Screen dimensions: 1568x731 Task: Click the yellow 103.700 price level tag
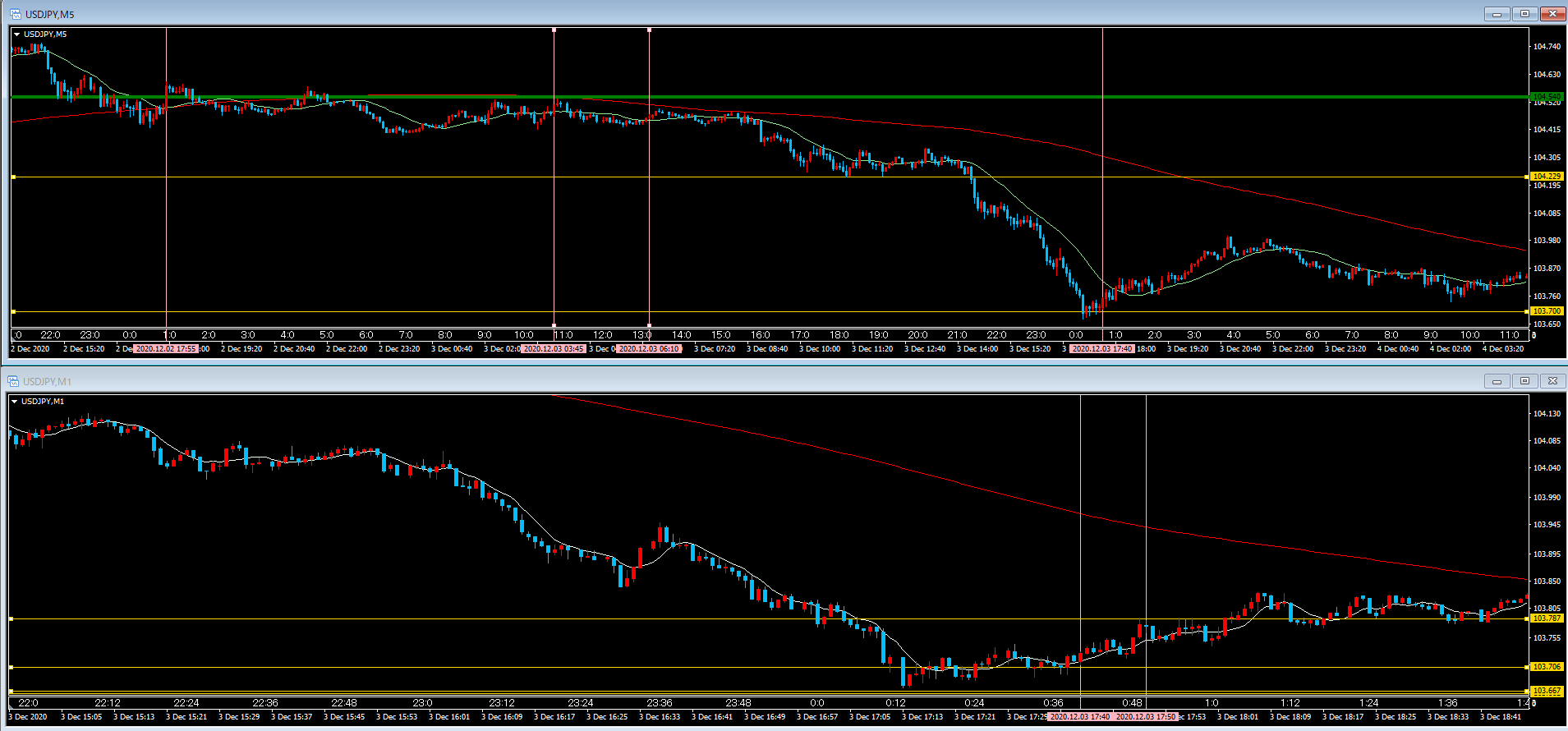tap(1546, 311)
